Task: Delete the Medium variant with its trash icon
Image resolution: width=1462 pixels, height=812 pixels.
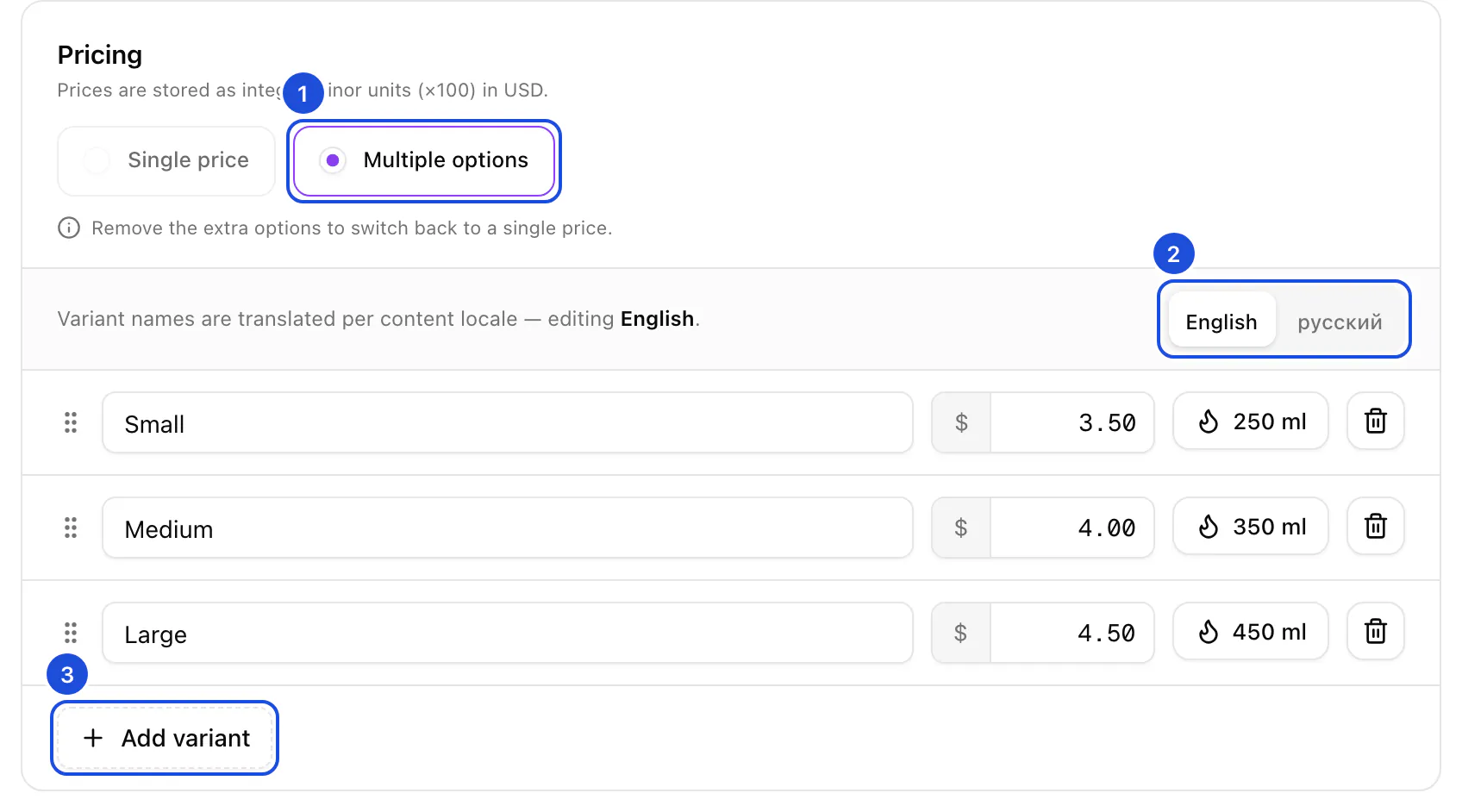Action: point(1376,527)
